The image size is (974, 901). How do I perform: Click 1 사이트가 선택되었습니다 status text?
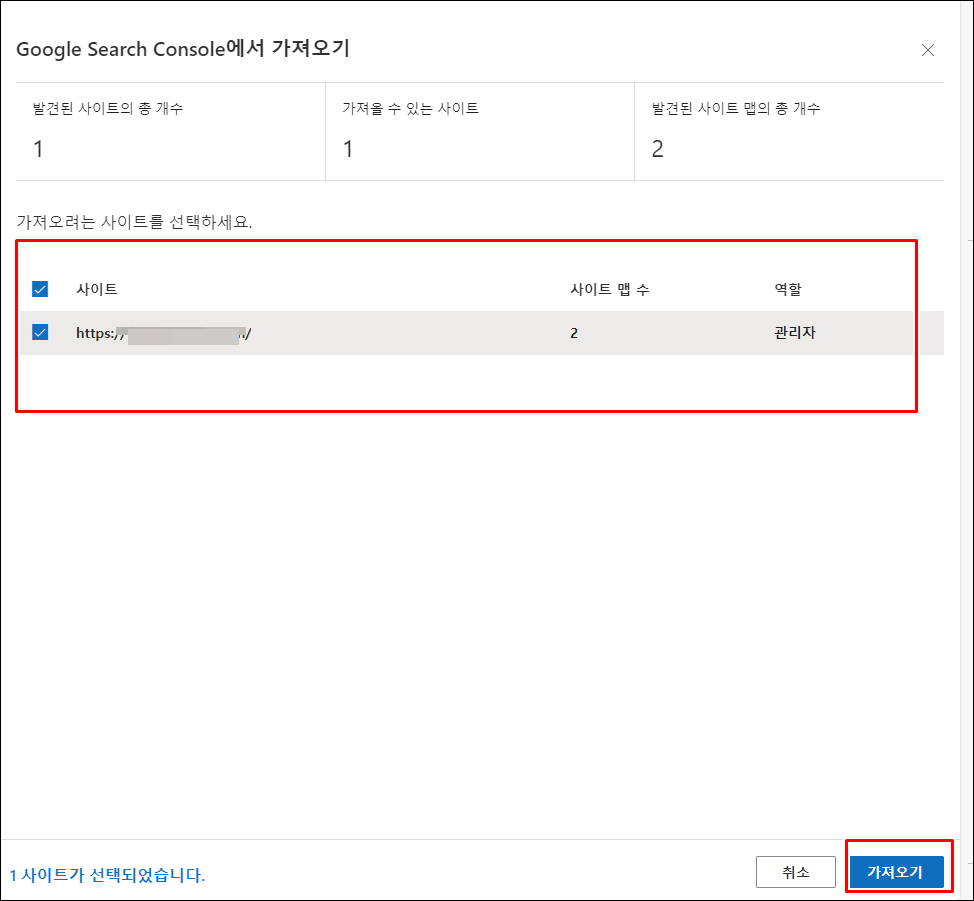(x=107, y=875)
